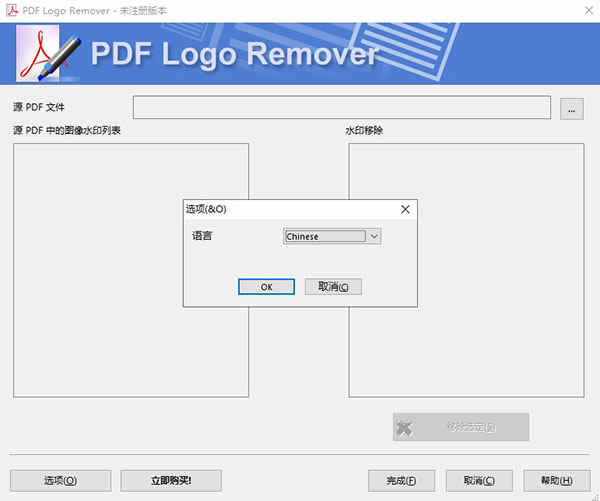Screen dimensions: 600x501
Task: Click inside the image watermark list box
Action: click(131, 270)
